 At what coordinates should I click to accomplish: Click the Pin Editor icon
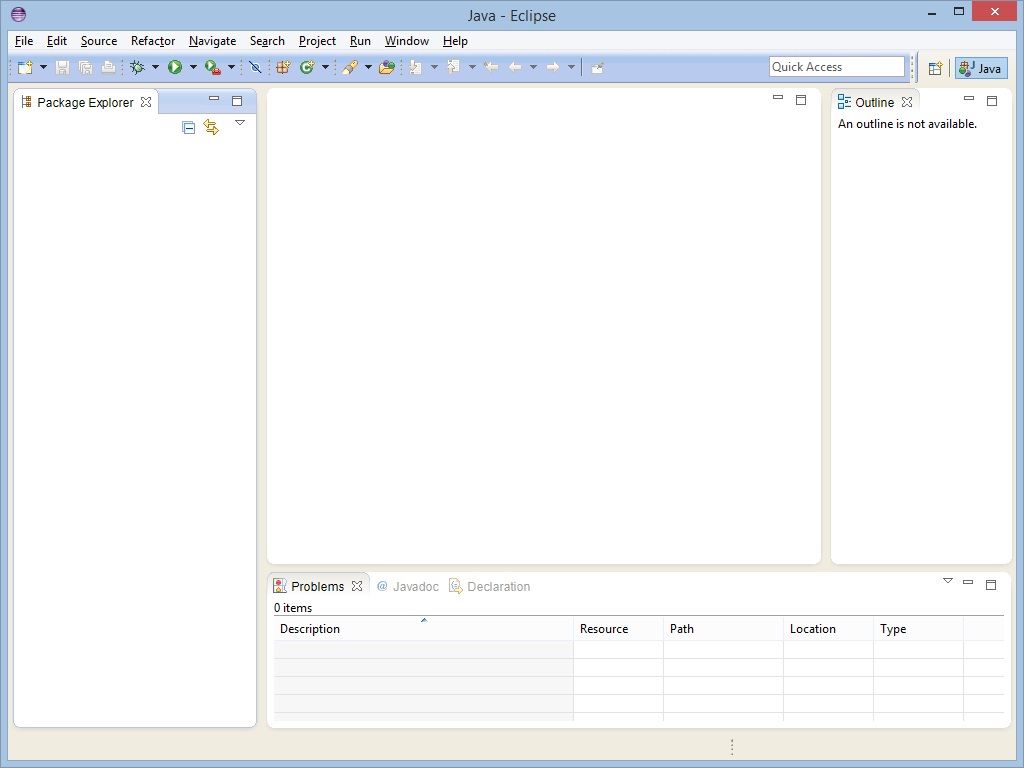(597, 67)
